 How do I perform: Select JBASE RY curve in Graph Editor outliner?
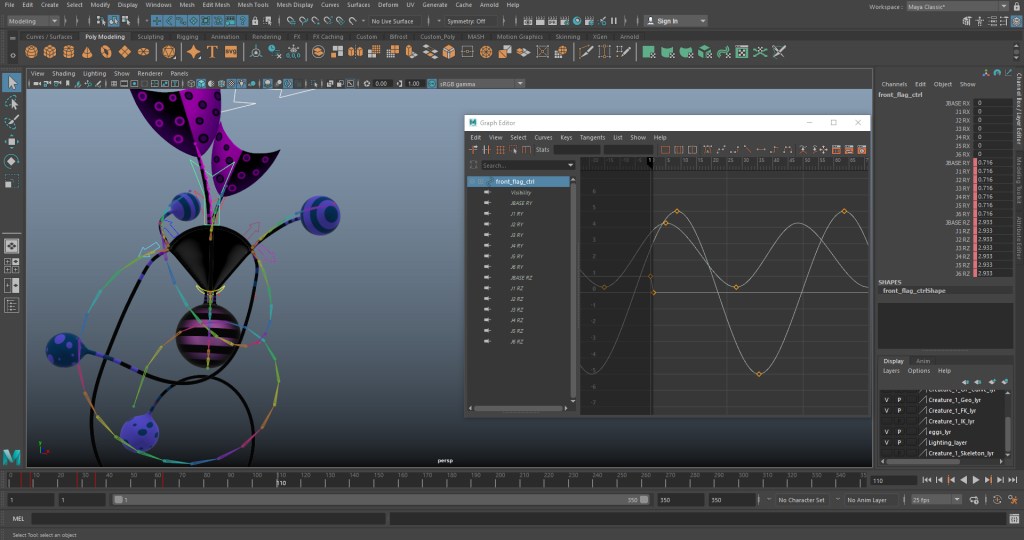(x=520, y=203)
